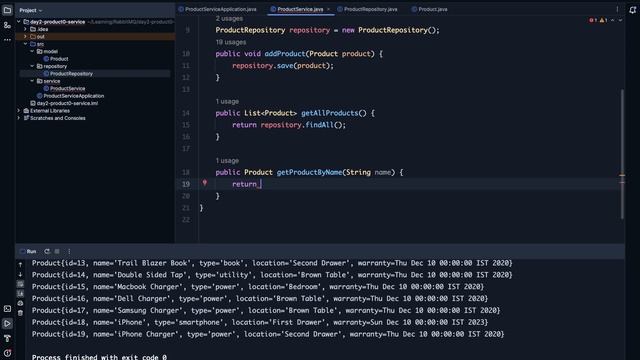The height and width of the screenshot is (360, 640).
Task: Click warning stripe marker on scrollbar
Action: (x=622, y=176)
